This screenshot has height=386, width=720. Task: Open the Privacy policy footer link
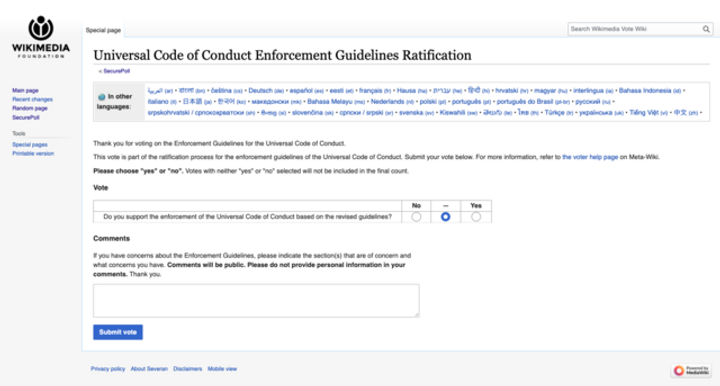(108, 369)
